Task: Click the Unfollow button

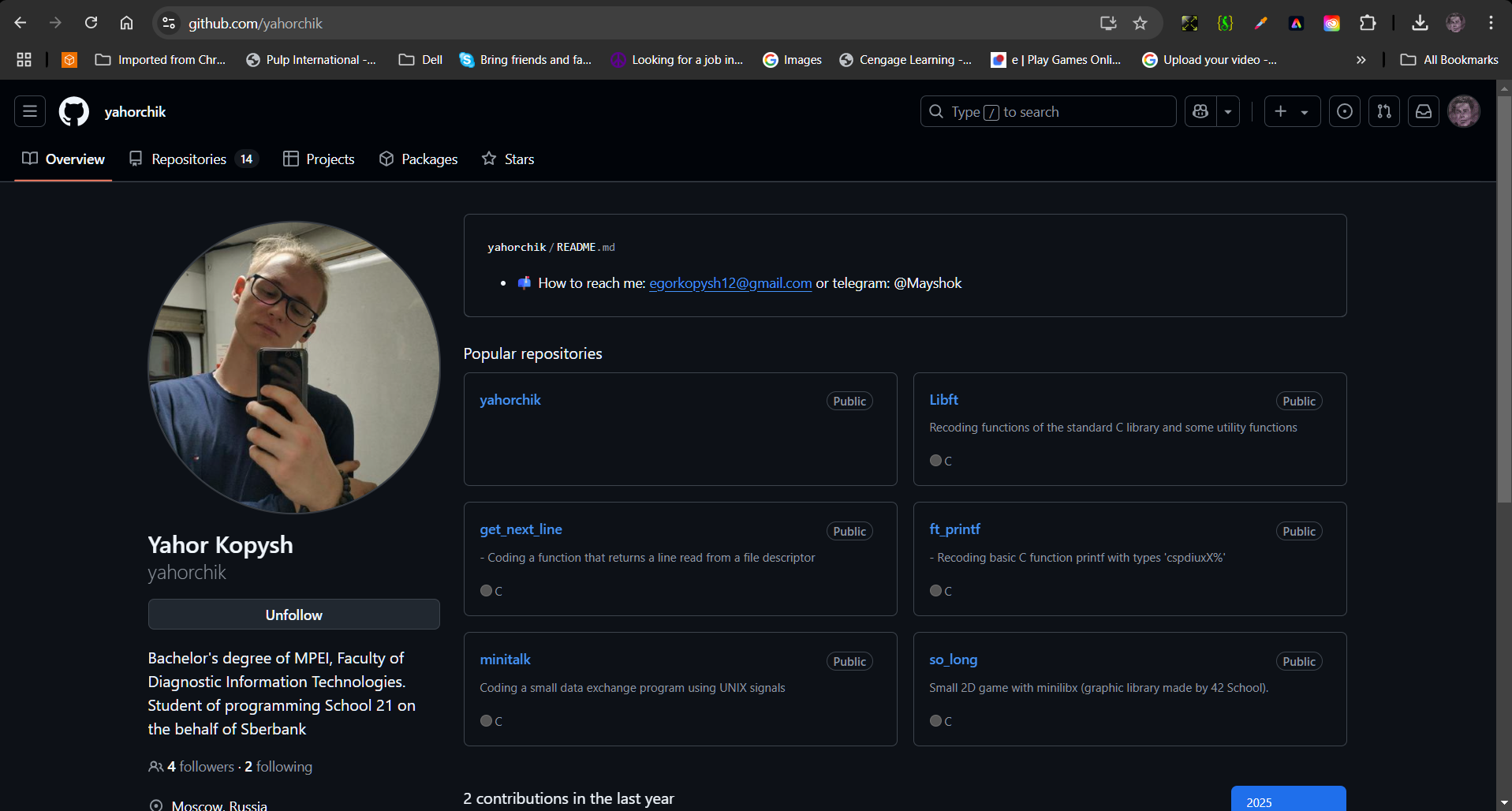Action: pyautogui.click(x=293, y=615)
